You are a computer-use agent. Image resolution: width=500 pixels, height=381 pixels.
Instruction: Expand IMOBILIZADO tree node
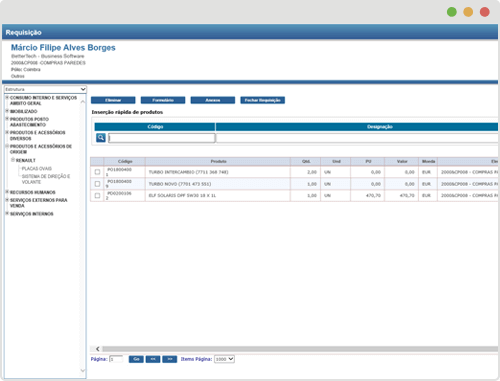[7, 111]
